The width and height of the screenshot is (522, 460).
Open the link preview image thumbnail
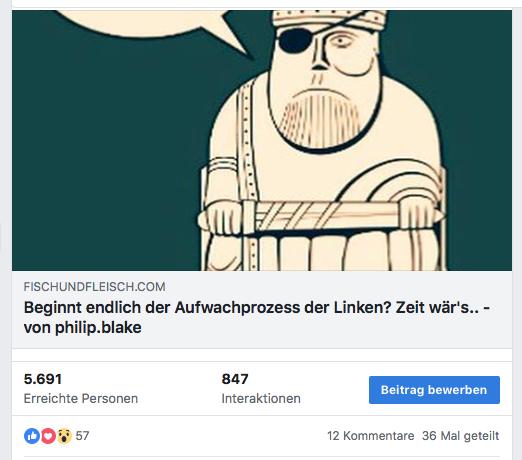click(262, 140)
